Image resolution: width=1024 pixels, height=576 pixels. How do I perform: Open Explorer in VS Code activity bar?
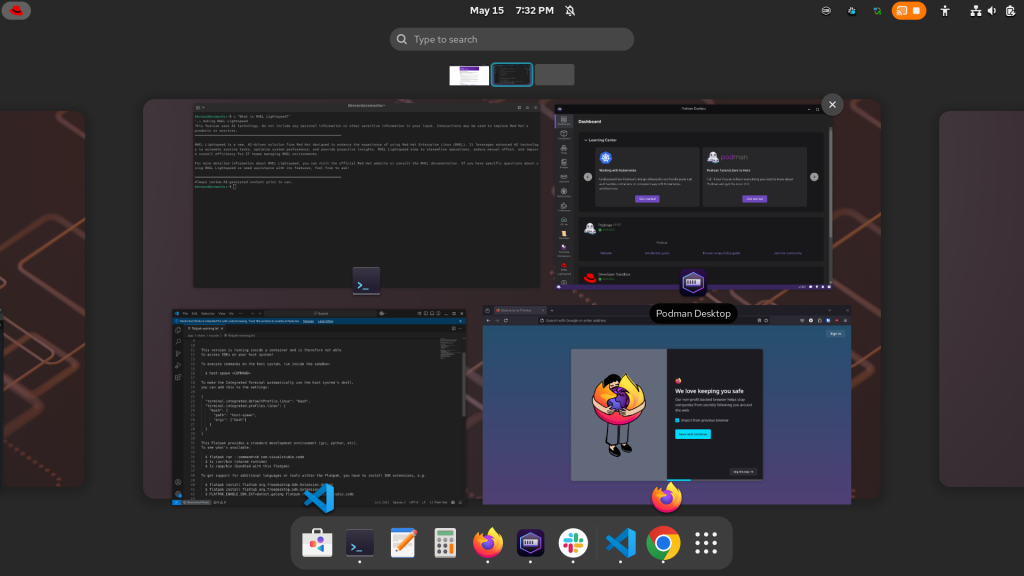178,330
